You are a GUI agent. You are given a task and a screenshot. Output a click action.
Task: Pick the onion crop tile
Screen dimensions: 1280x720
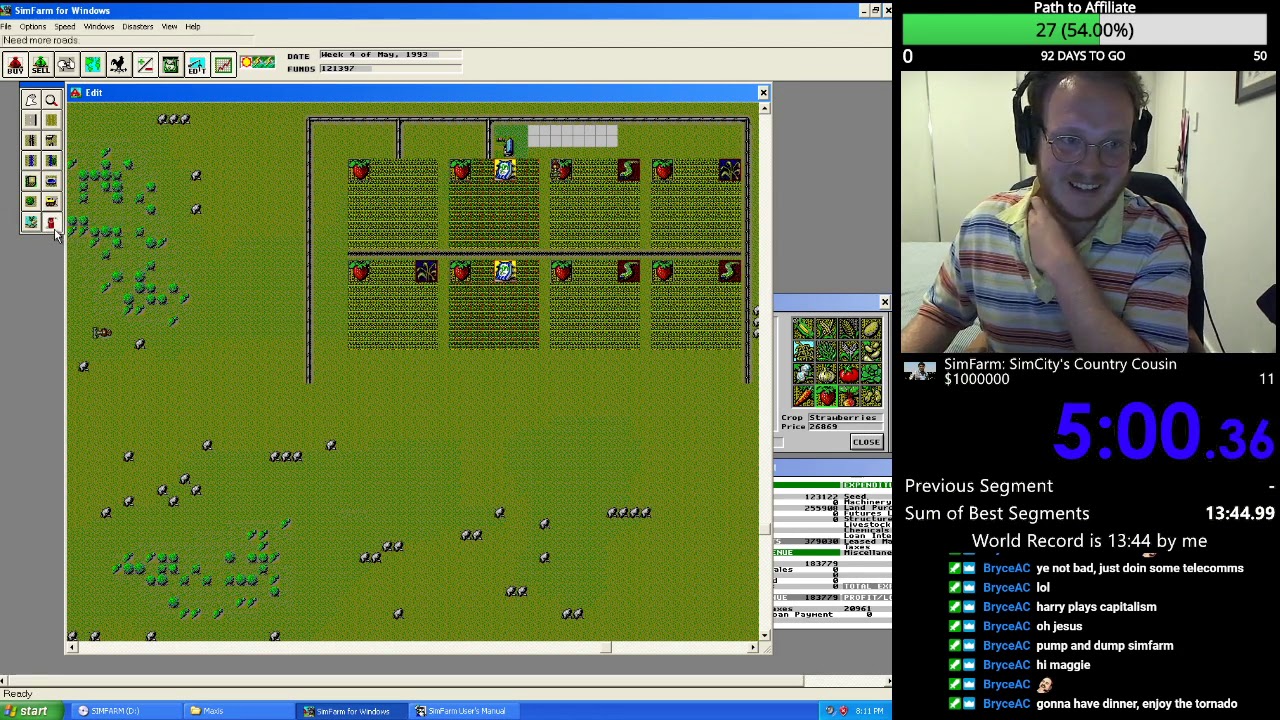click(826, 374)
